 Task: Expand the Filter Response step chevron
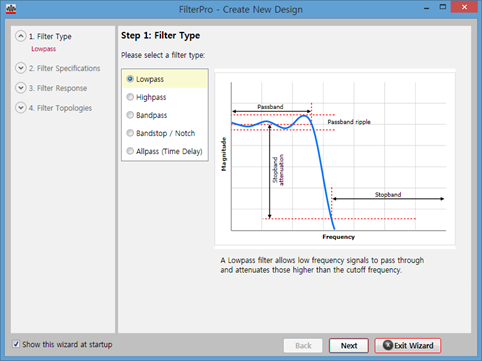(x=21, y=88)
